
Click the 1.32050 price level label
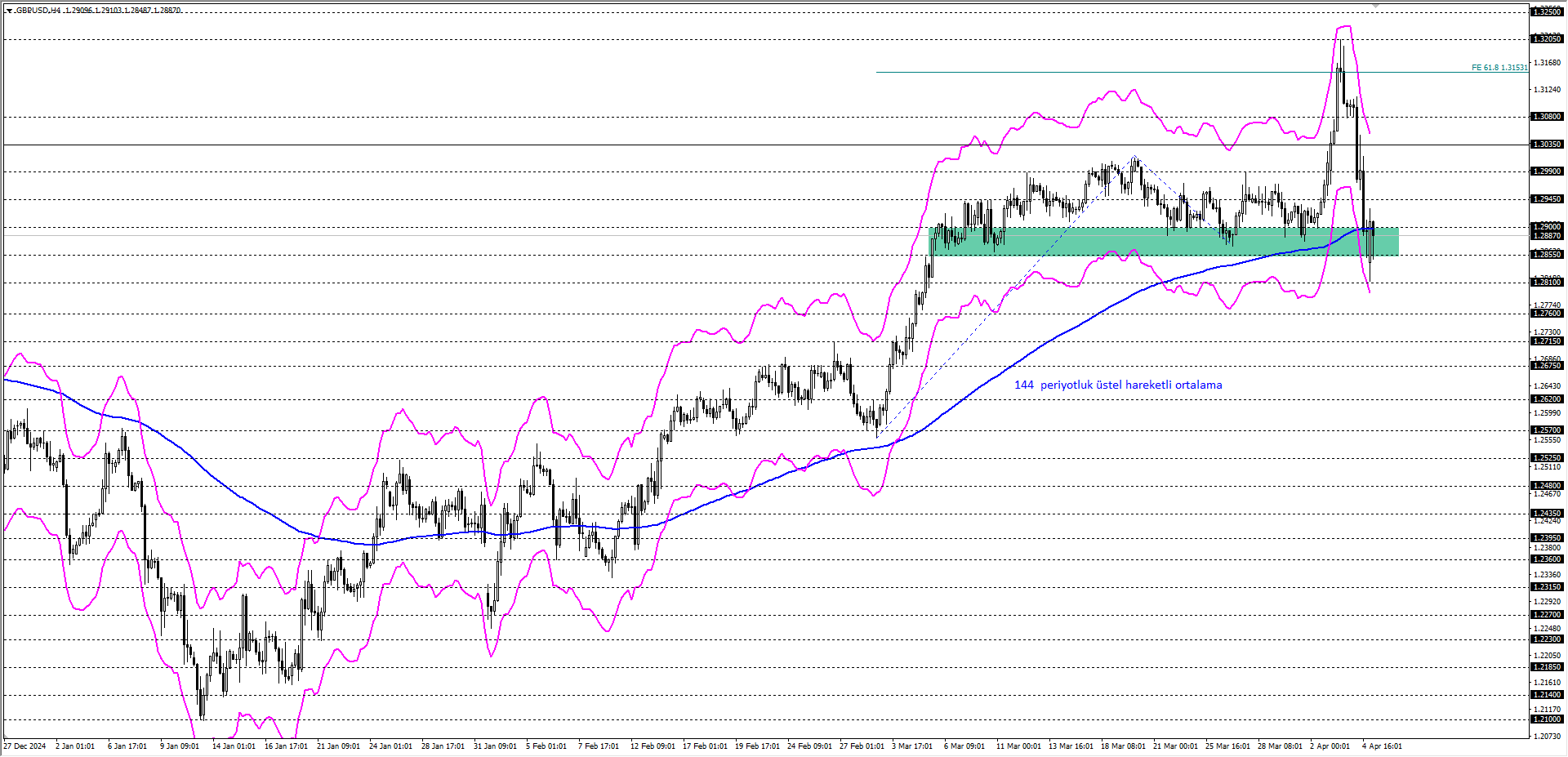1547,39
